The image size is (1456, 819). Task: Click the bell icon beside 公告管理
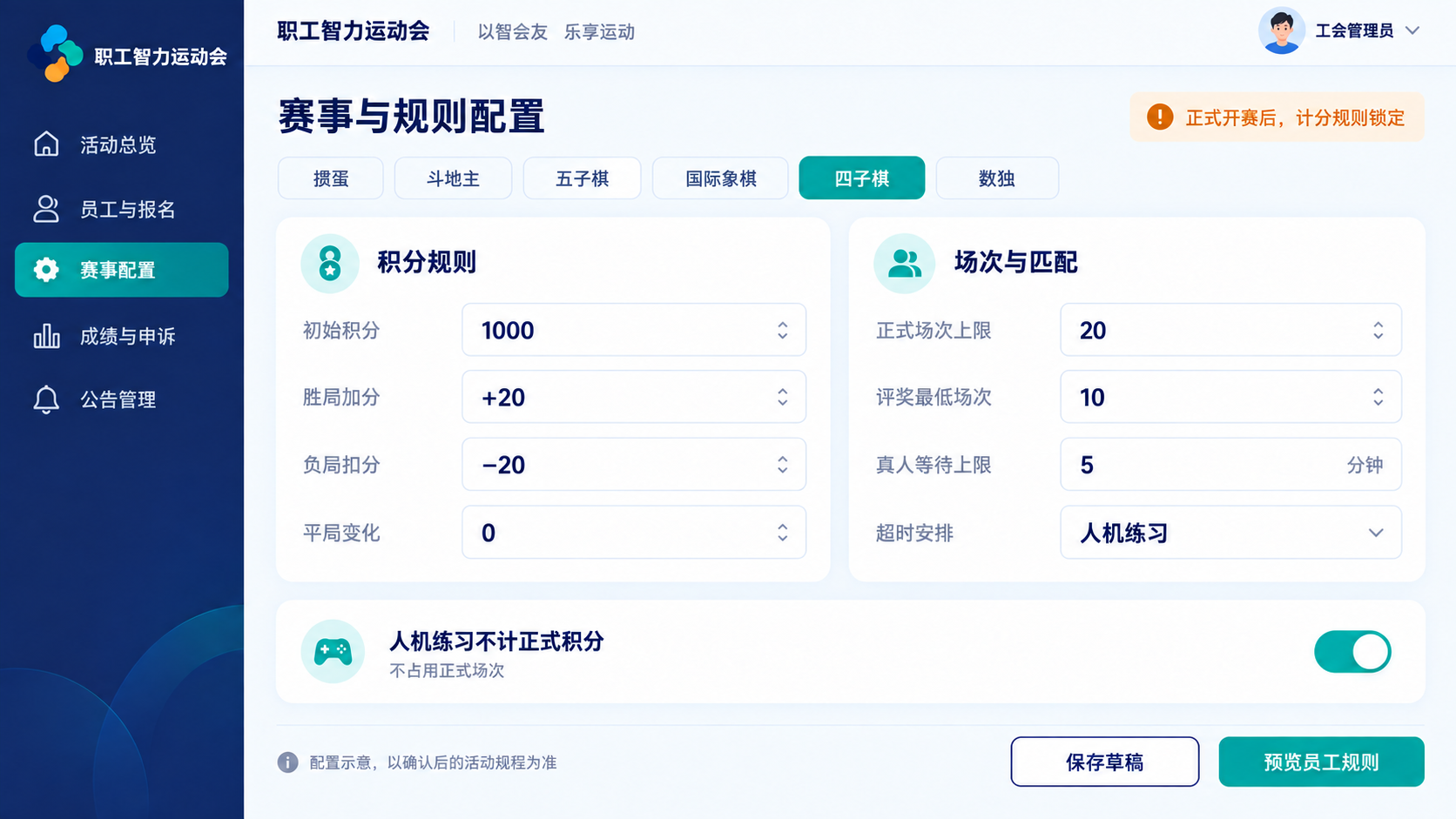click(46, 399)
